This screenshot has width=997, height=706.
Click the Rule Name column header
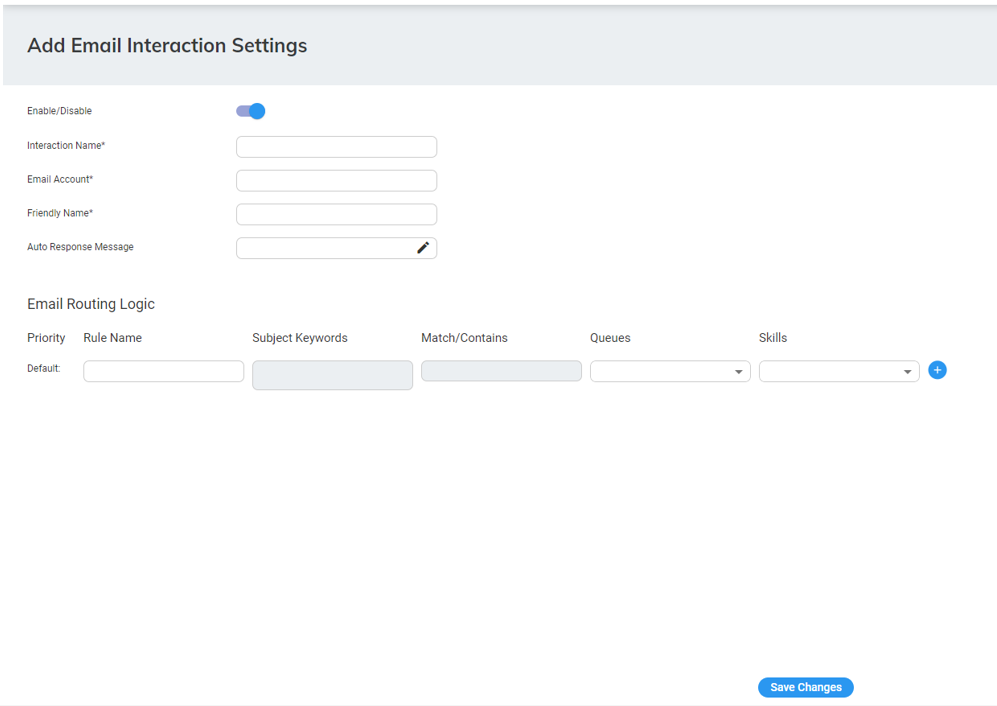tap(112, 338)
